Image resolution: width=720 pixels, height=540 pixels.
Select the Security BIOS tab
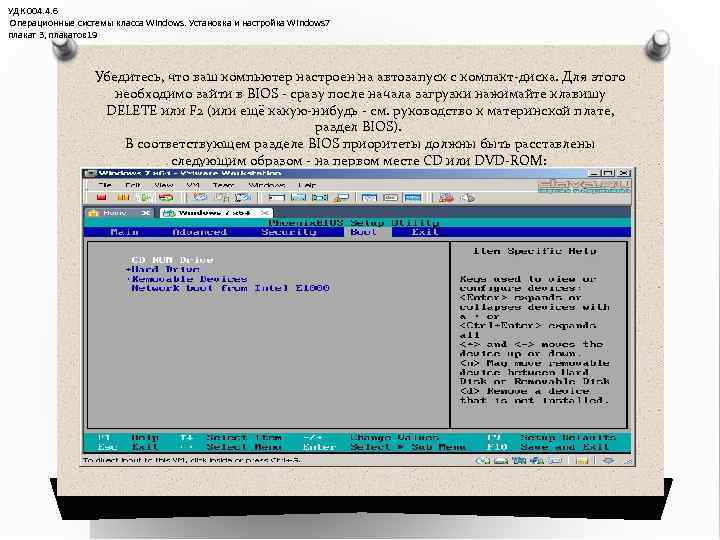(289, 232)
